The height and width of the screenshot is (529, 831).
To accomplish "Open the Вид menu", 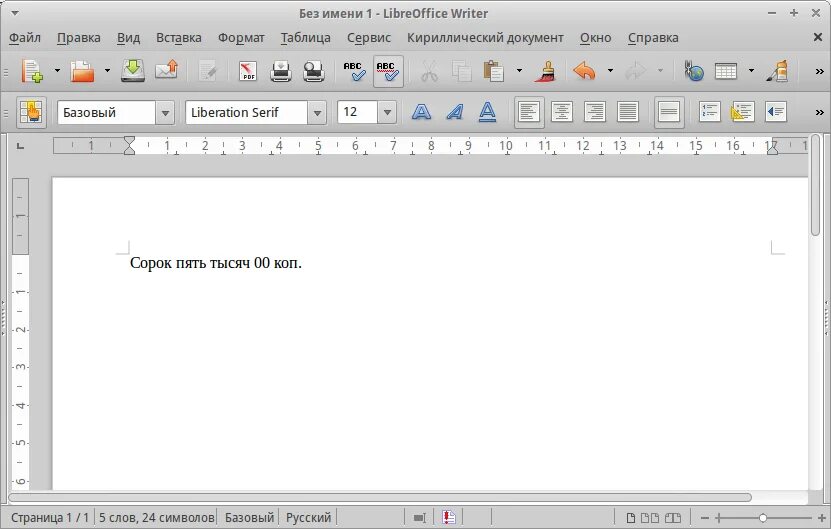I will tap(128, 38).
